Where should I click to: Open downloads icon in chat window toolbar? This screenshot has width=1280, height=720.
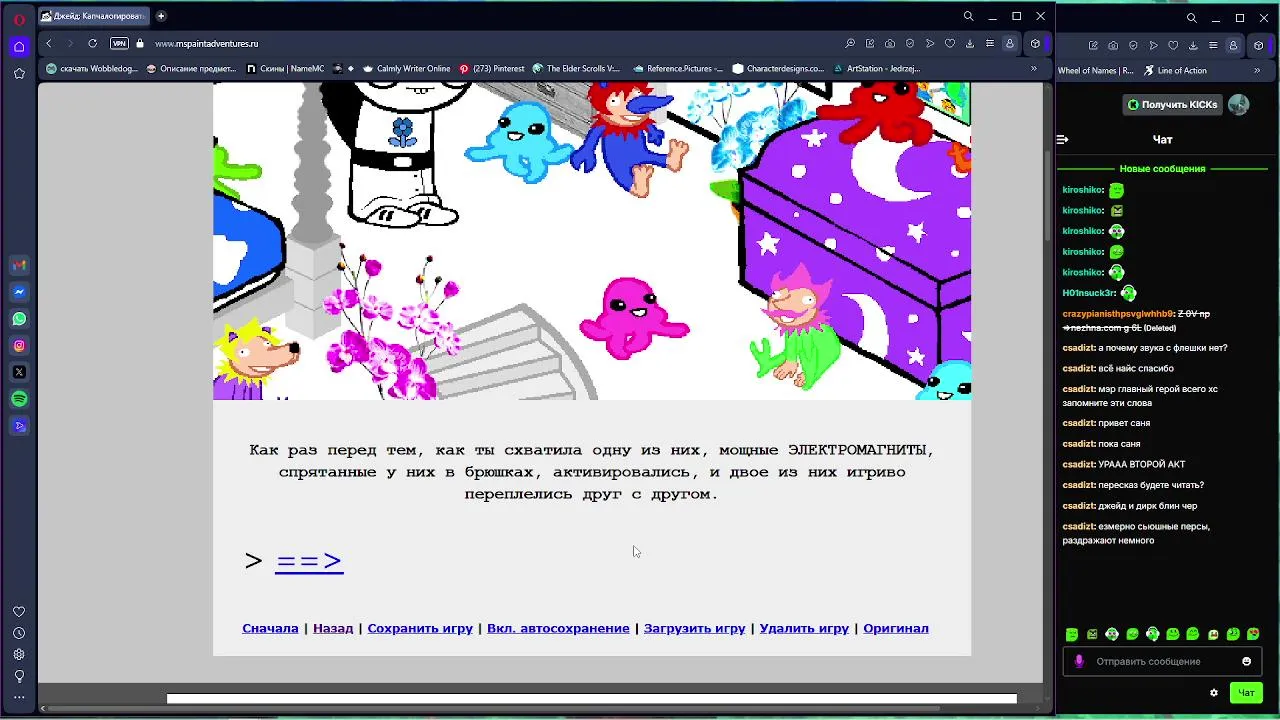click(x=1193, y=45)
